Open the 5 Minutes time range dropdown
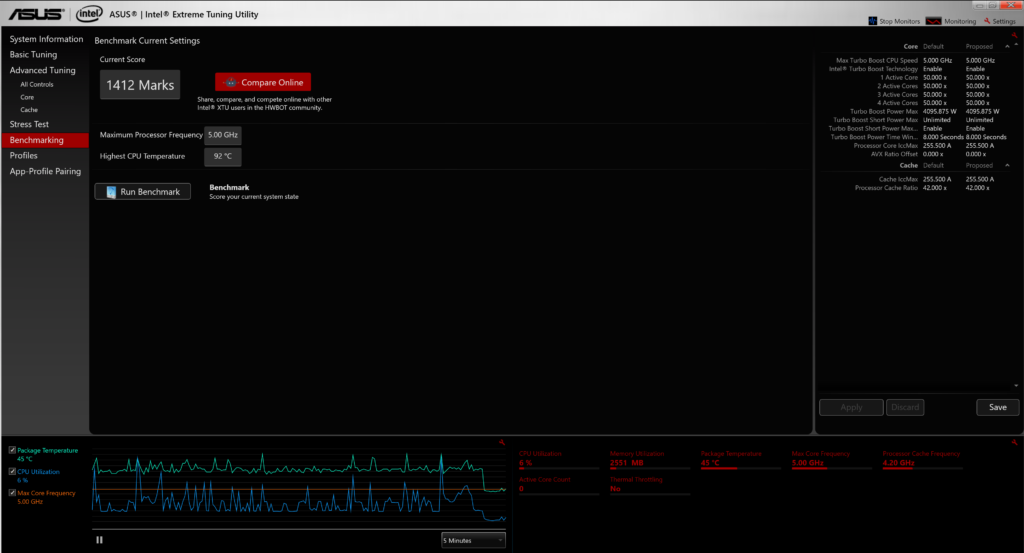The width and height of the screenshot is (1024, 553). coord(473,540)
